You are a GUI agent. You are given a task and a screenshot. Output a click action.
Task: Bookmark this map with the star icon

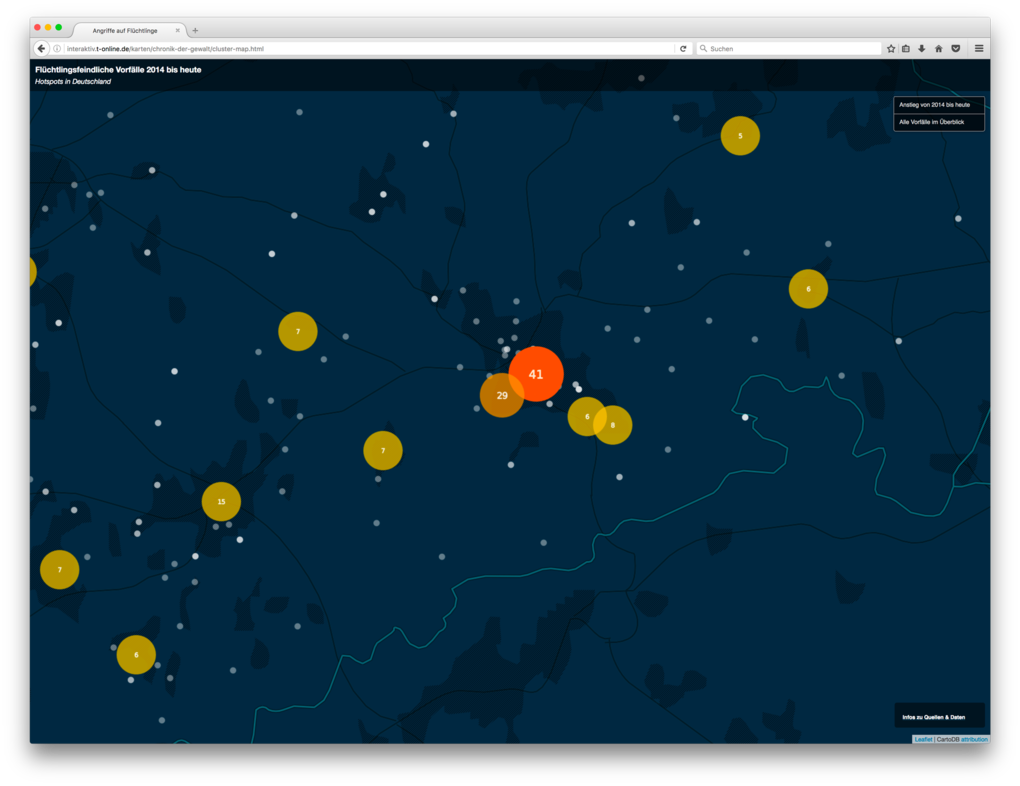(x=889, y=48)
